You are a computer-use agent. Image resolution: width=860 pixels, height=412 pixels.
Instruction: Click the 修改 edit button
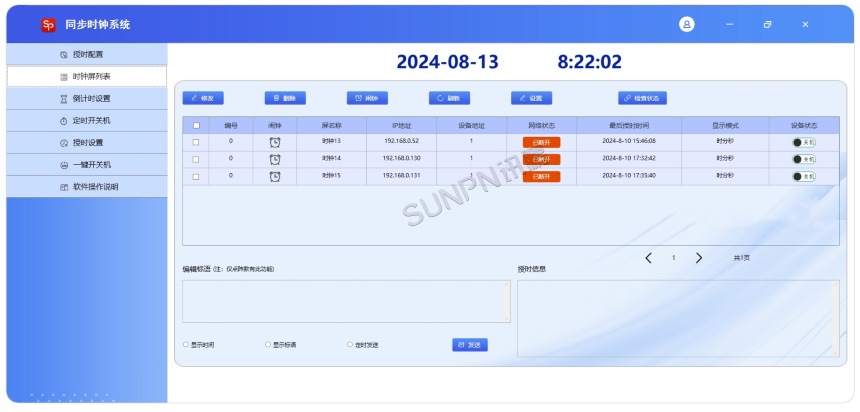pos(203,98)
